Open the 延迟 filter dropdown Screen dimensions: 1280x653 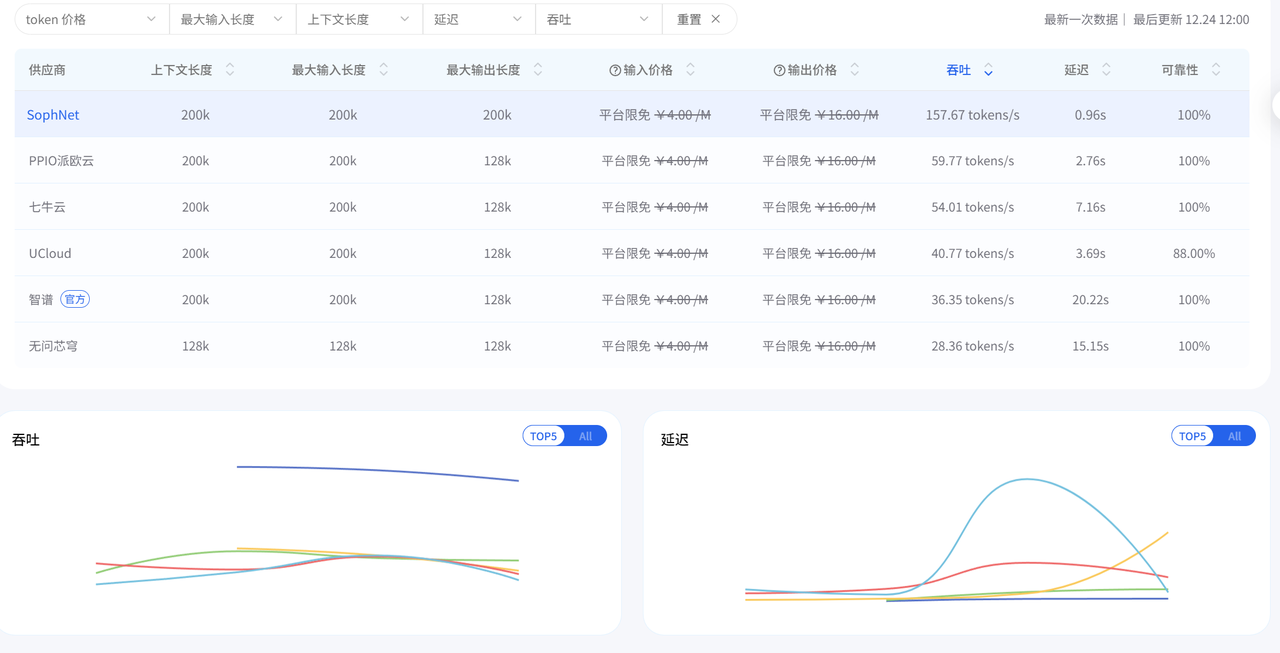(479, 19)
